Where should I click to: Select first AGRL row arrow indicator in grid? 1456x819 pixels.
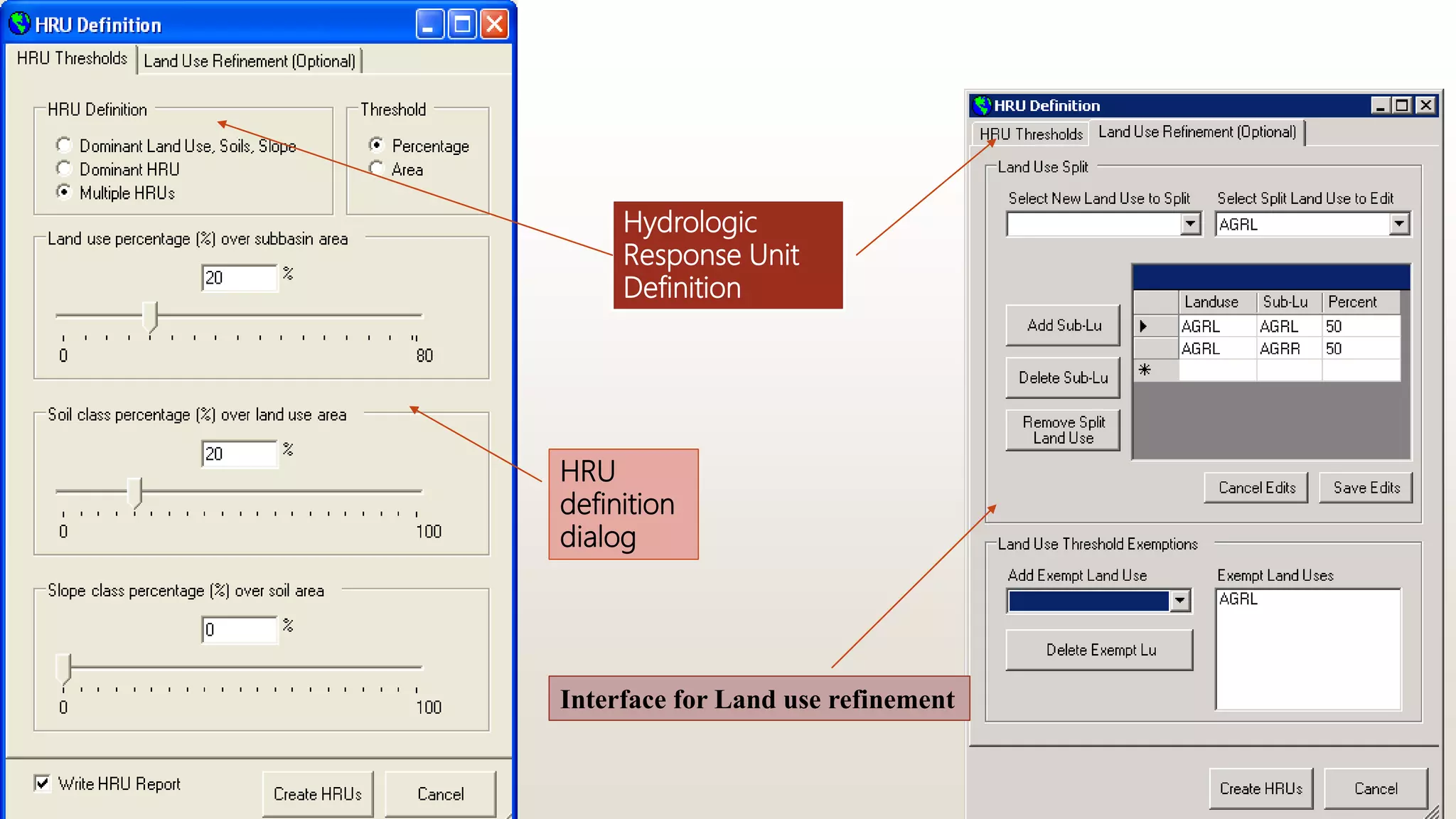pyautogui.click(x=1143, y=326)
